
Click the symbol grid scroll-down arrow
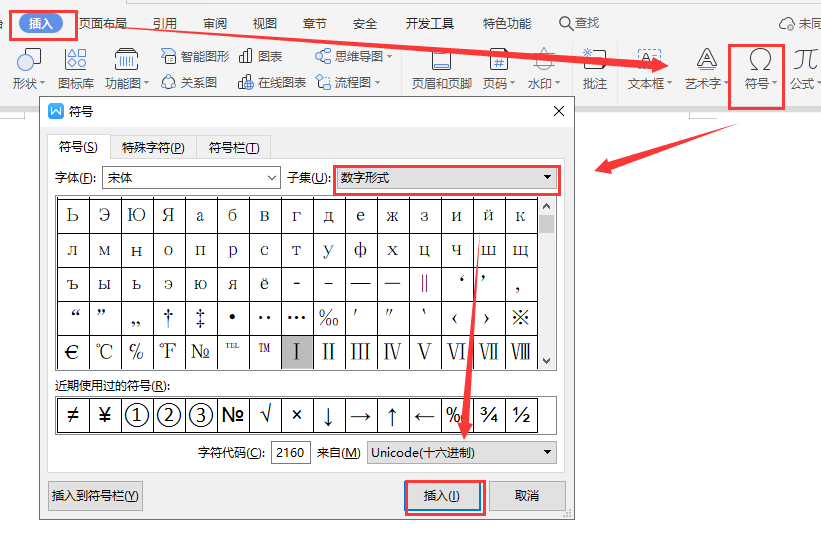[x=547, y=361]
